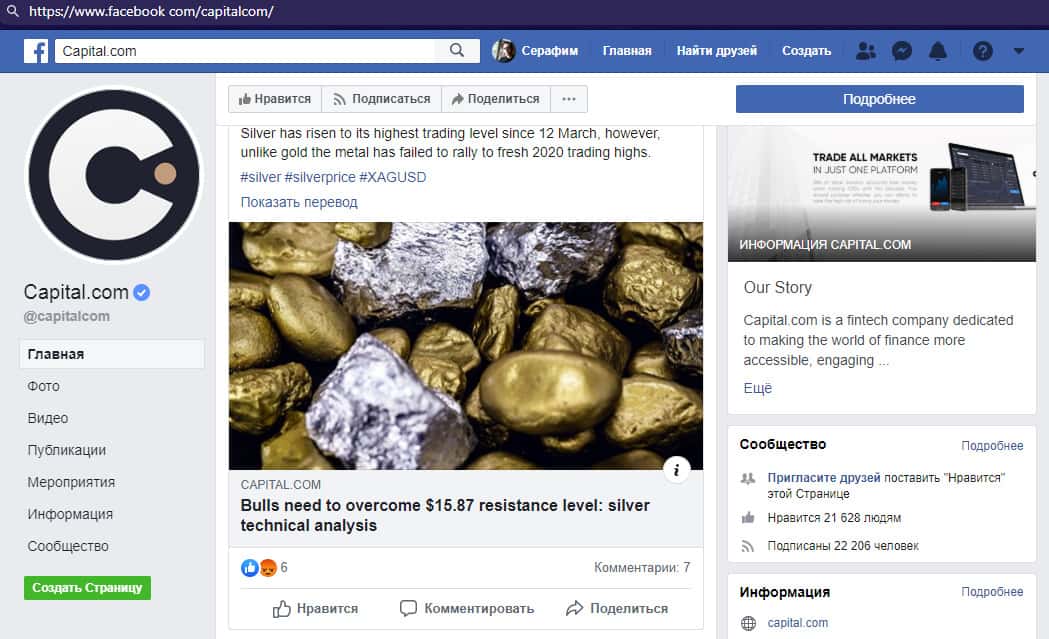Open the silver technical analysis article headline
Screen dimensions: 1049x639
click(445, 515)
